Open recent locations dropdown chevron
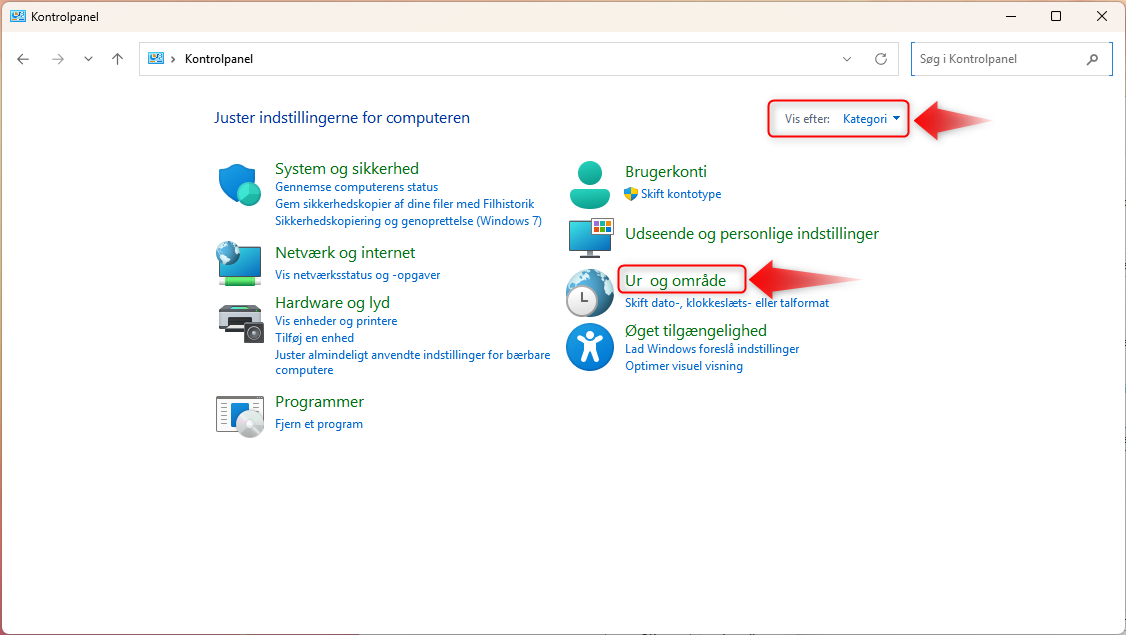The height and width of the screenshot is (635, 1126). pyautogui.click(x=88, y=59)
